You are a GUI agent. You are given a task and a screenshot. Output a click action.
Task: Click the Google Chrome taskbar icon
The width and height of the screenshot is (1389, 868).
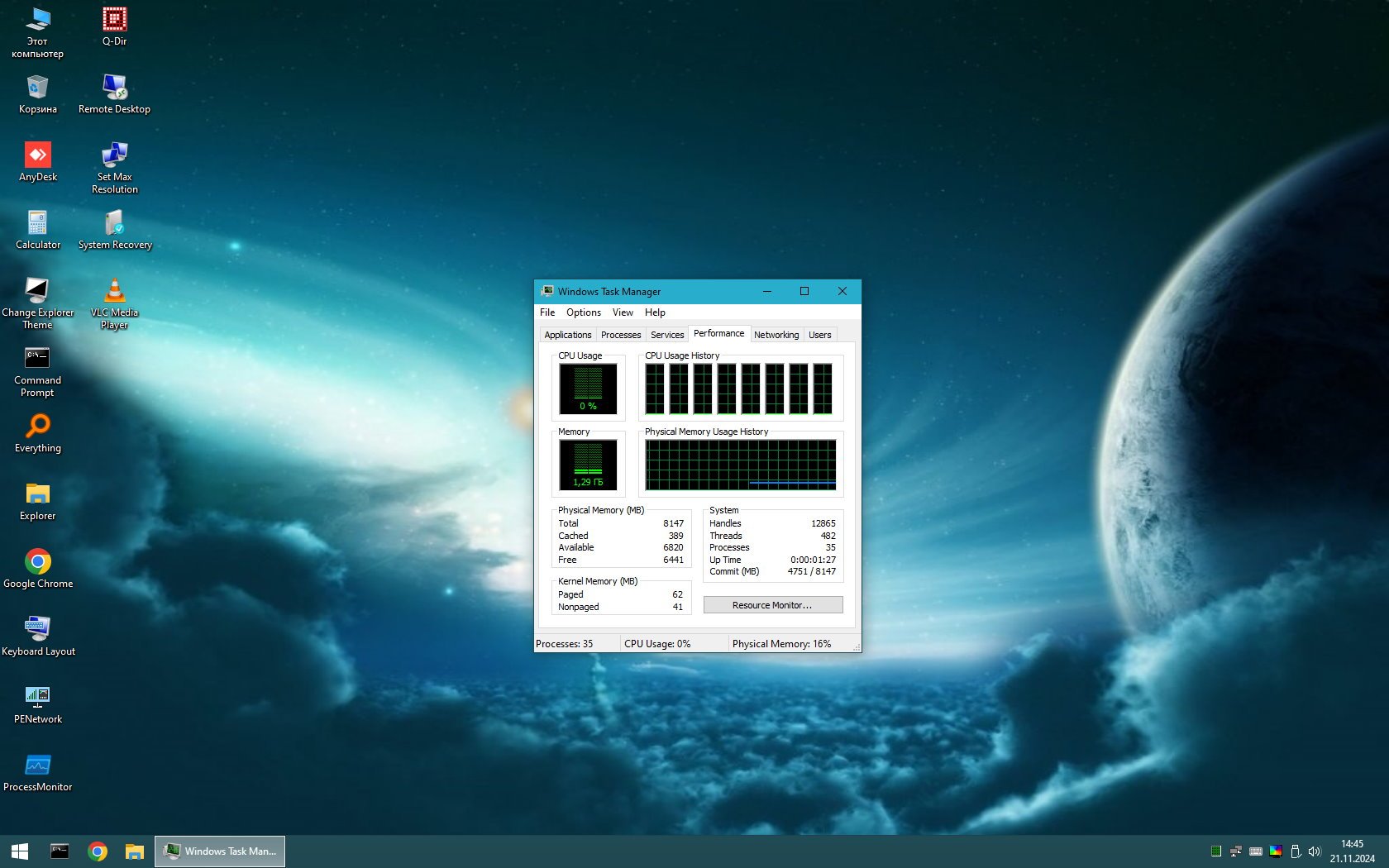click(98, 851)
